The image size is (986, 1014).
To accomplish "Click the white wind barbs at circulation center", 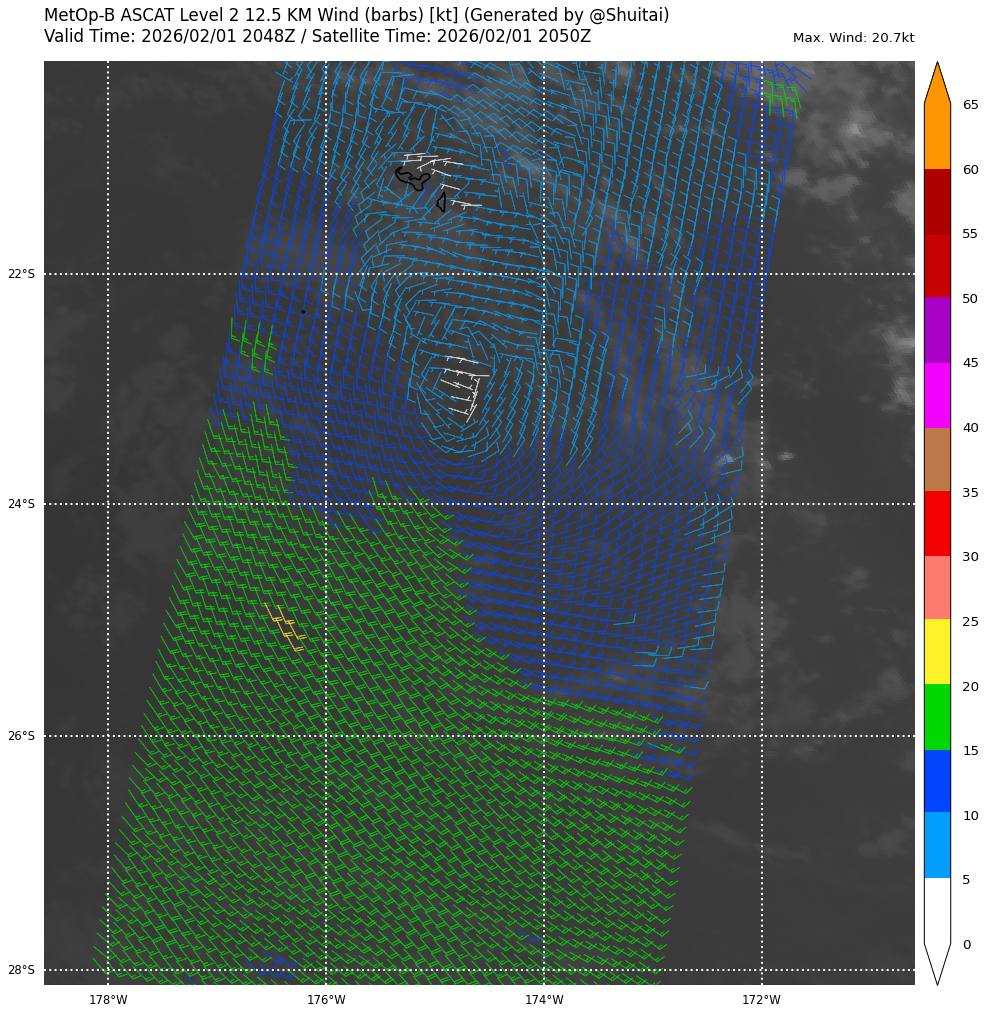I will (x=462, y=386).
